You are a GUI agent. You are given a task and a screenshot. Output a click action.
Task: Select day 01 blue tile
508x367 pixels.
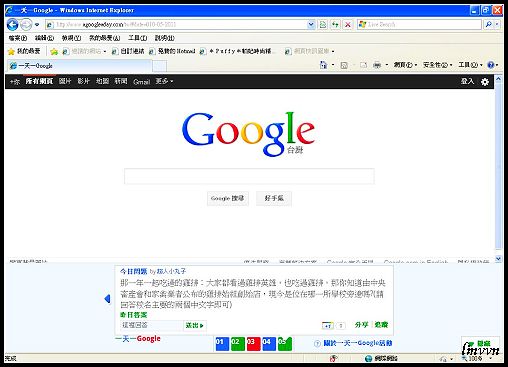(222, 344)
